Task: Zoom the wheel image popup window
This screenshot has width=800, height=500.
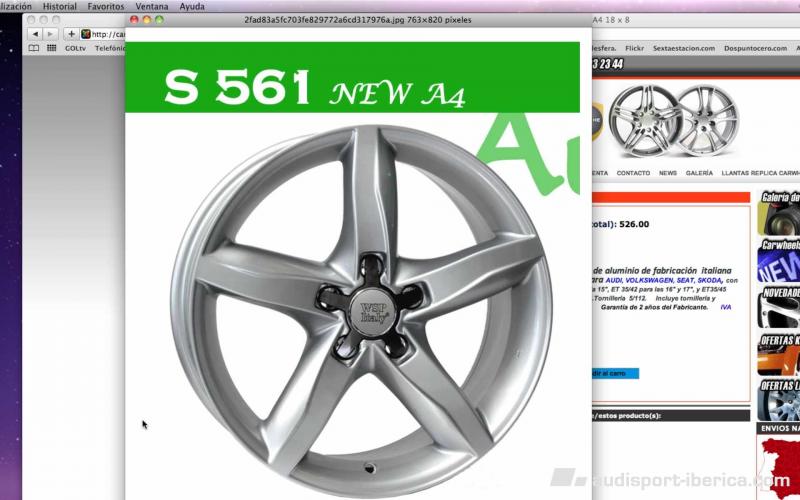Action: click(159, 20)
